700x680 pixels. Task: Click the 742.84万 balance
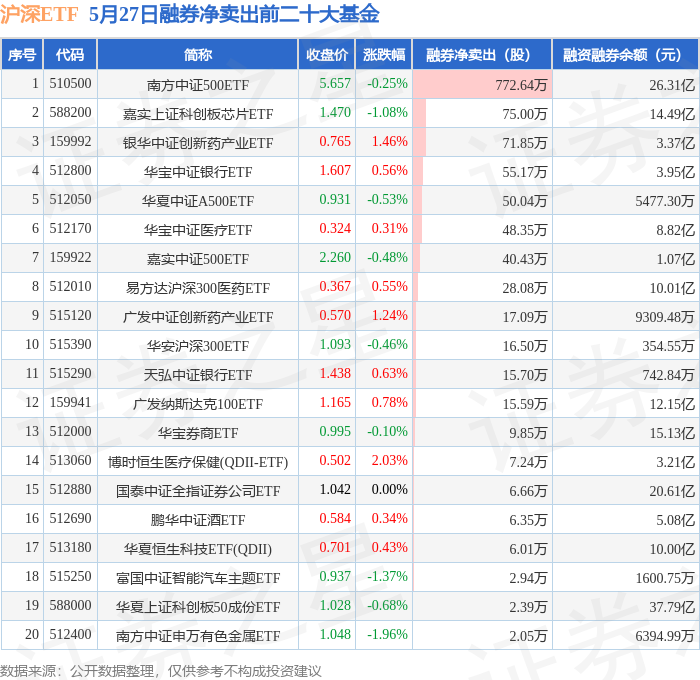pos(668,375)
